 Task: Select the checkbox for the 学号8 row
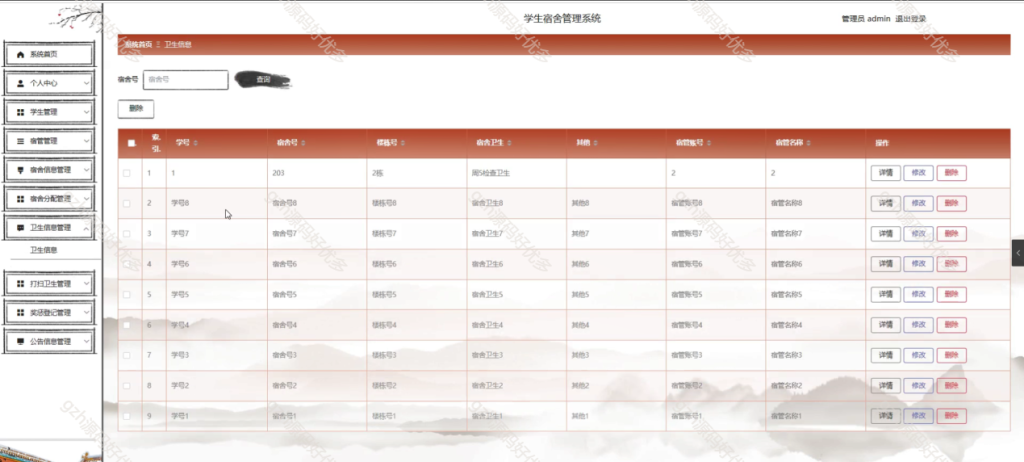coord(127,203)
